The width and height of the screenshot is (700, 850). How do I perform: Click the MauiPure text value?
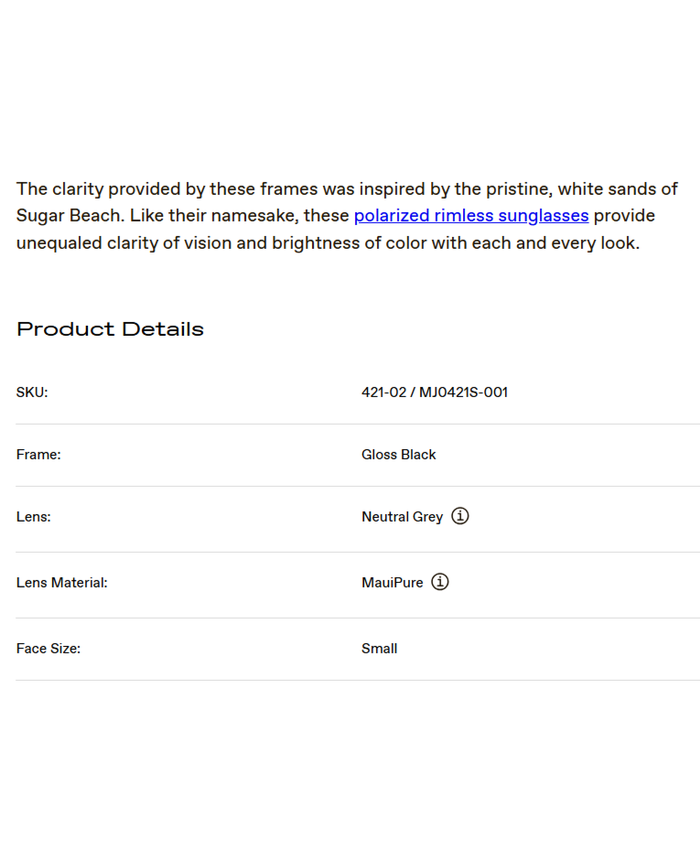(x=392, y=582)
